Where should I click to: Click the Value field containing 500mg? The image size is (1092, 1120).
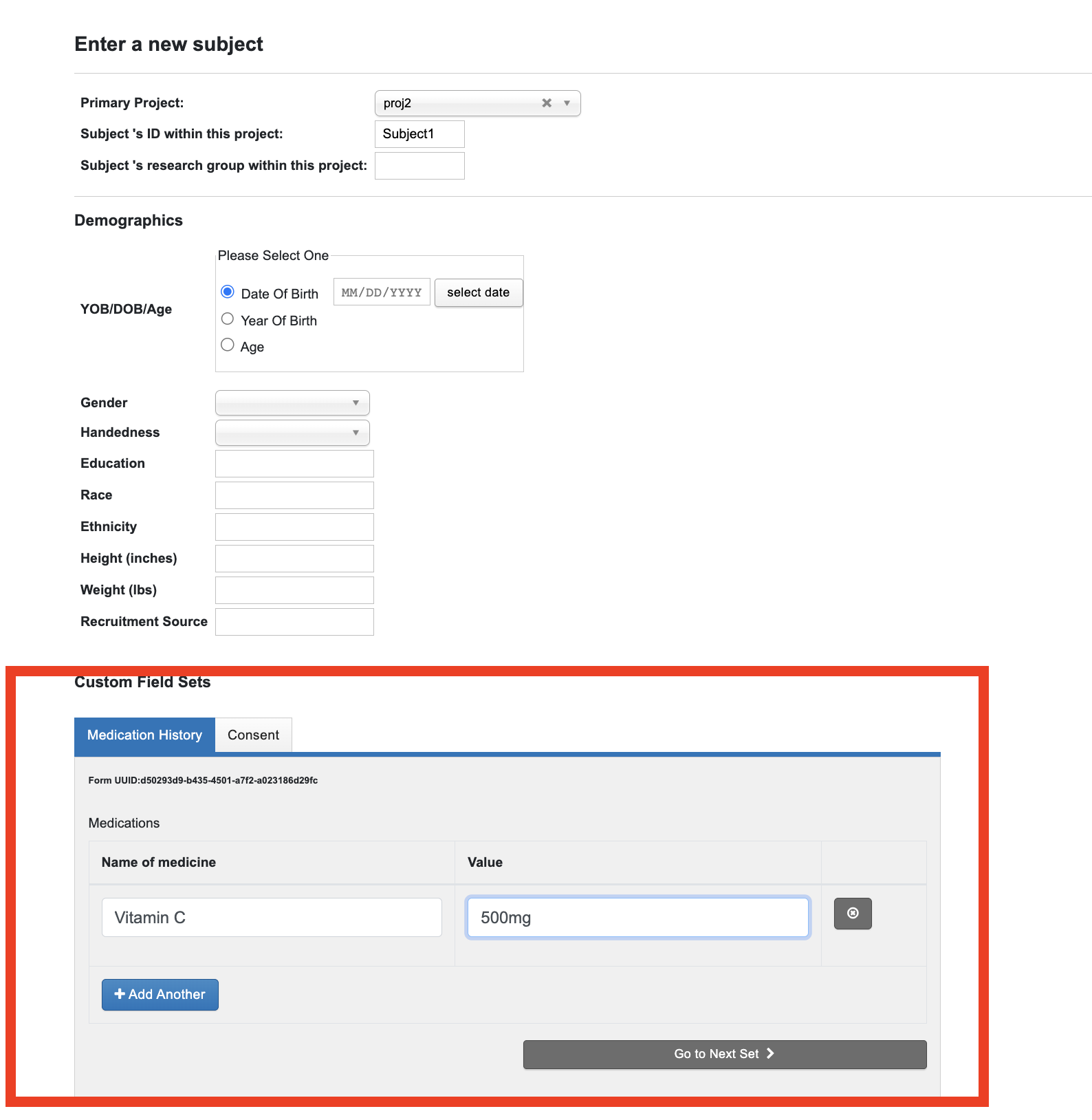(637, 918)
